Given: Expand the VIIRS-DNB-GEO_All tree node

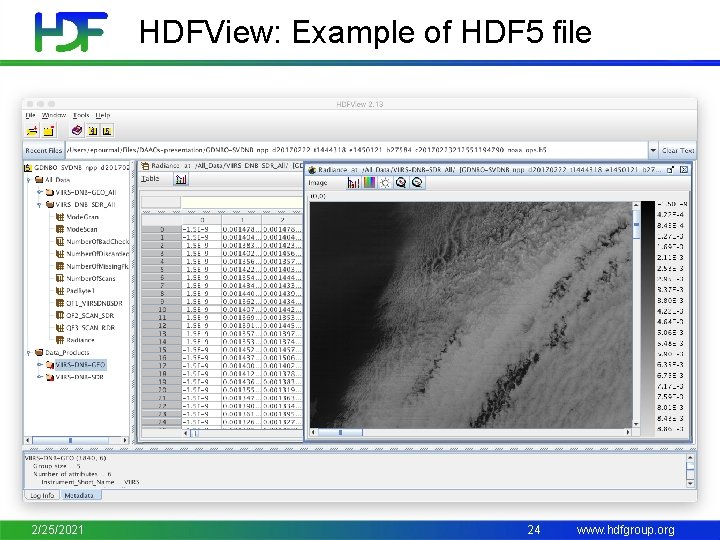Looking at the screenshot, I should coord(39,192).
